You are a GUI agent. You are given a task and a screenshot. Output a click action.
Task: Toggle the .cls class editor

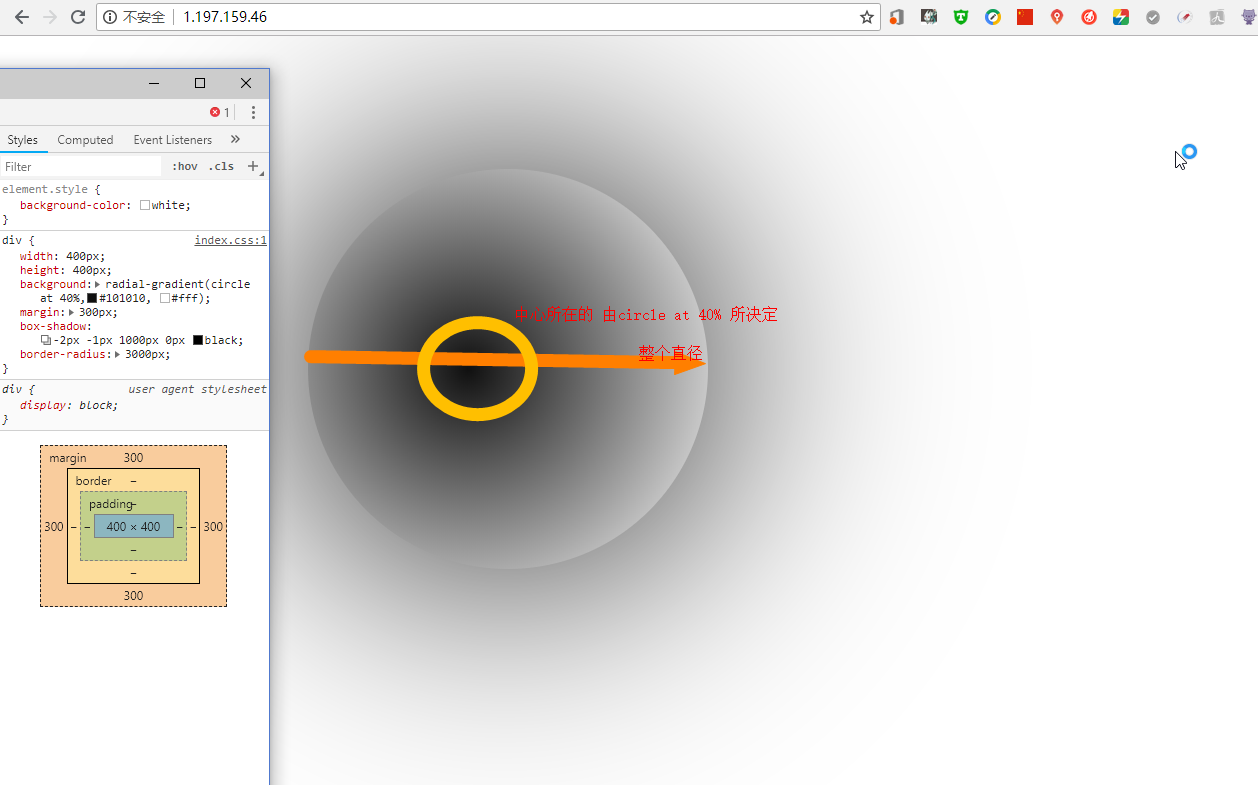[x=221, y=166]
